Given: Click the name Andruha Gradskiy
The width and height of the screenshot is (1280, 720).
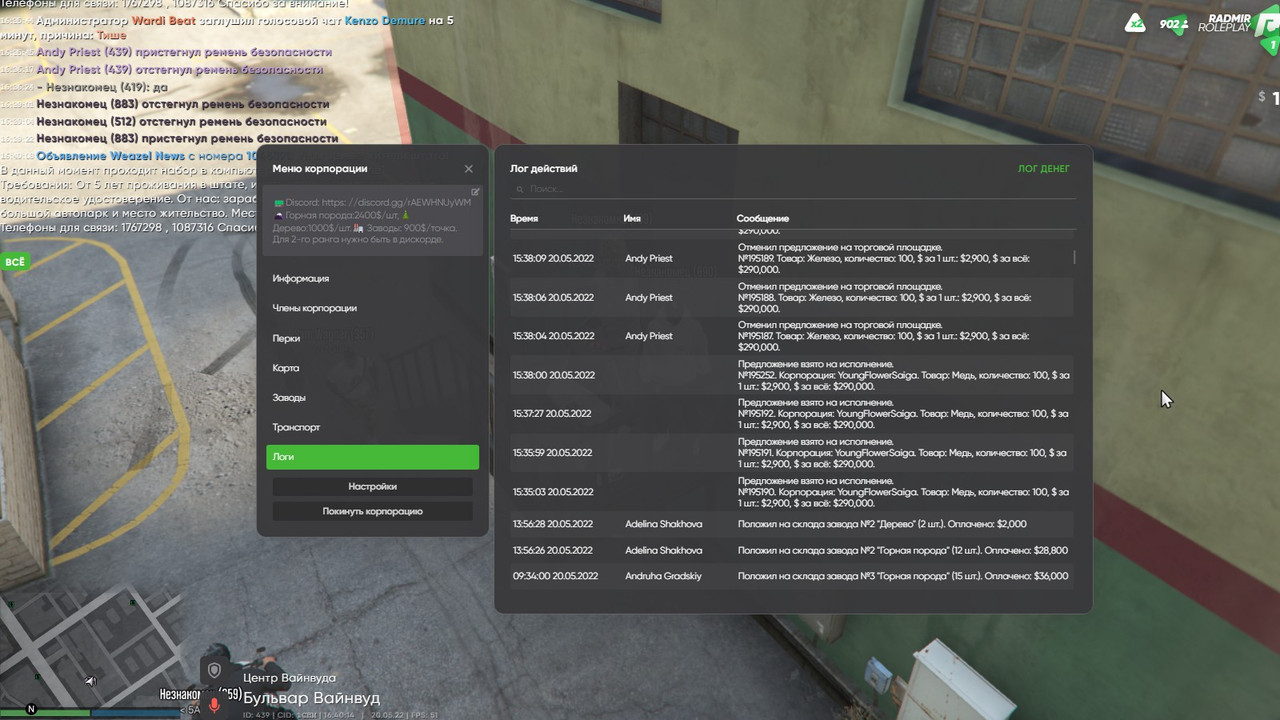Looking at the screenshot, I should point(663,576).
